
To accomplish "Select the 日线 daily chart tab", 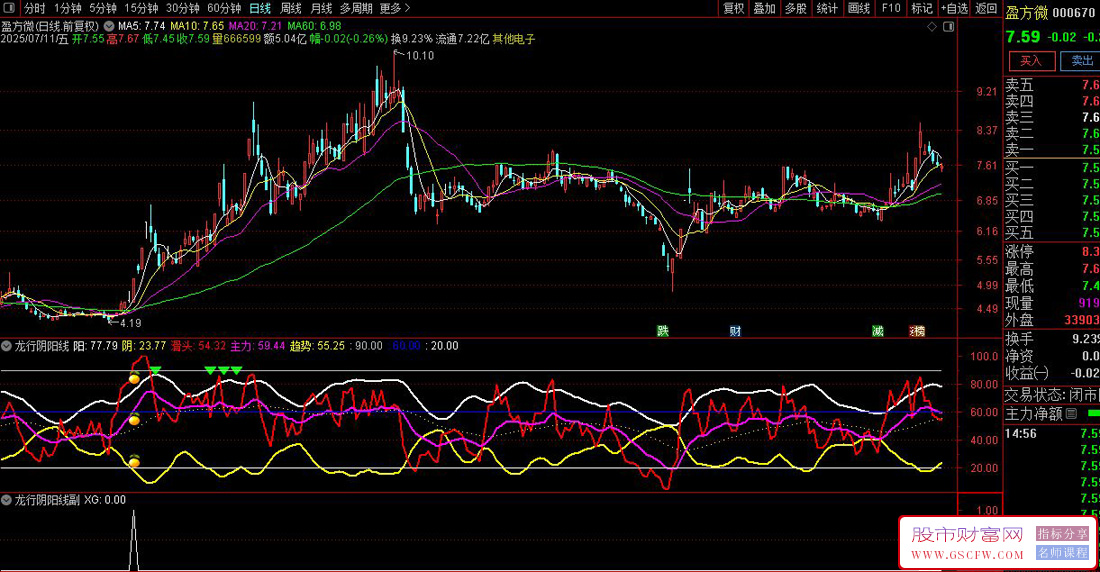I will tap(260, 8).
